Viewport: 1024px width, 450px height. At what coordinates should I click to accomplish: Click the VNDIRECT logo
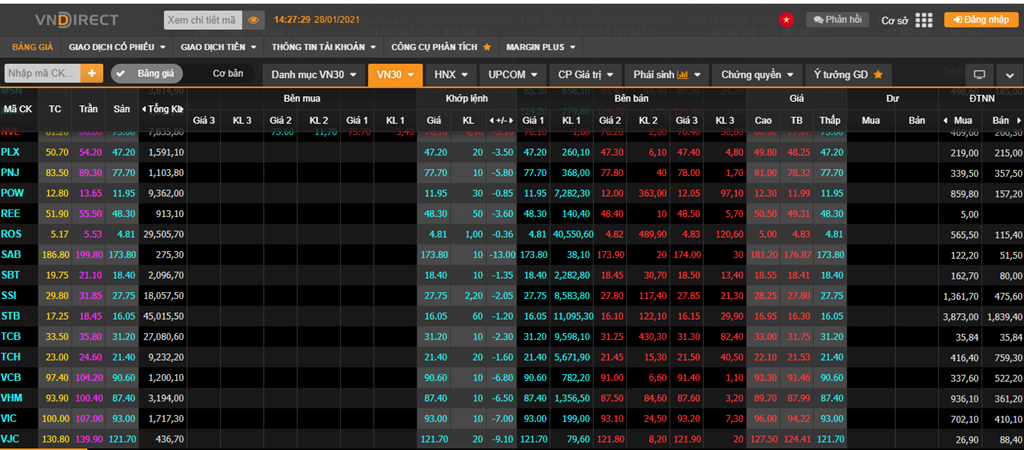coord(62,19)
